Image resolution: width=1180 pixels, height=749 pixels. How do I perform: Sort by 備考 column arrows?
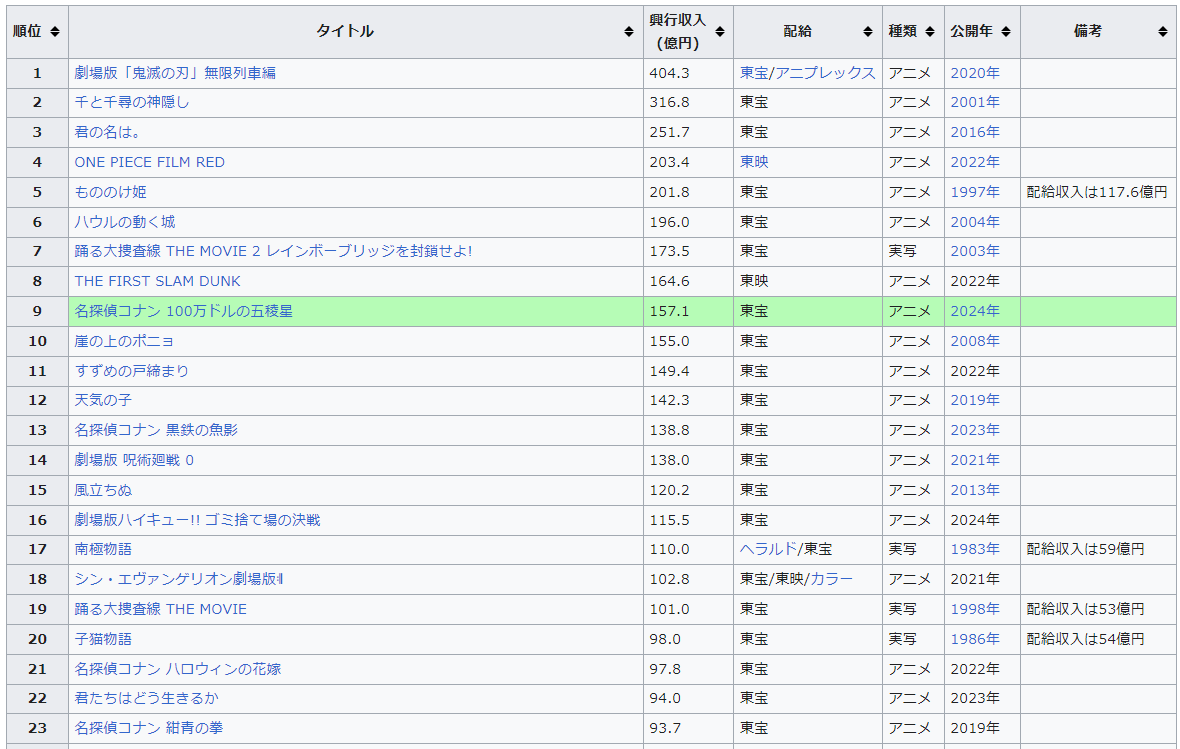(x=1162, y=32)
